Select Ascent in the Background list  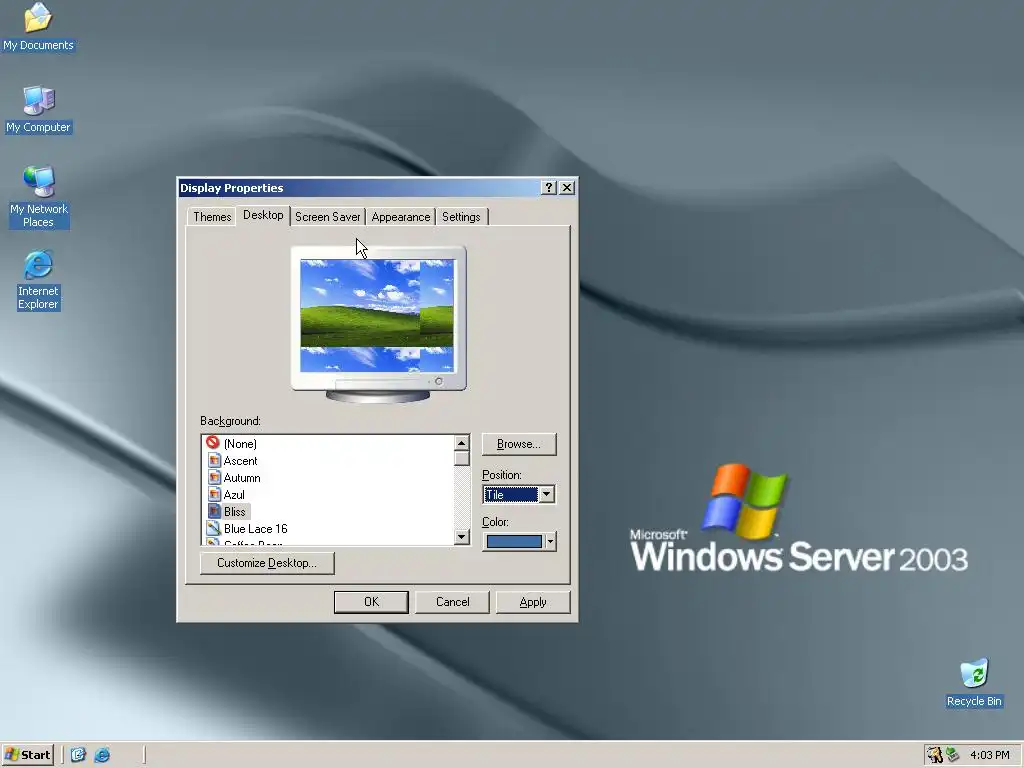(240, 460)
